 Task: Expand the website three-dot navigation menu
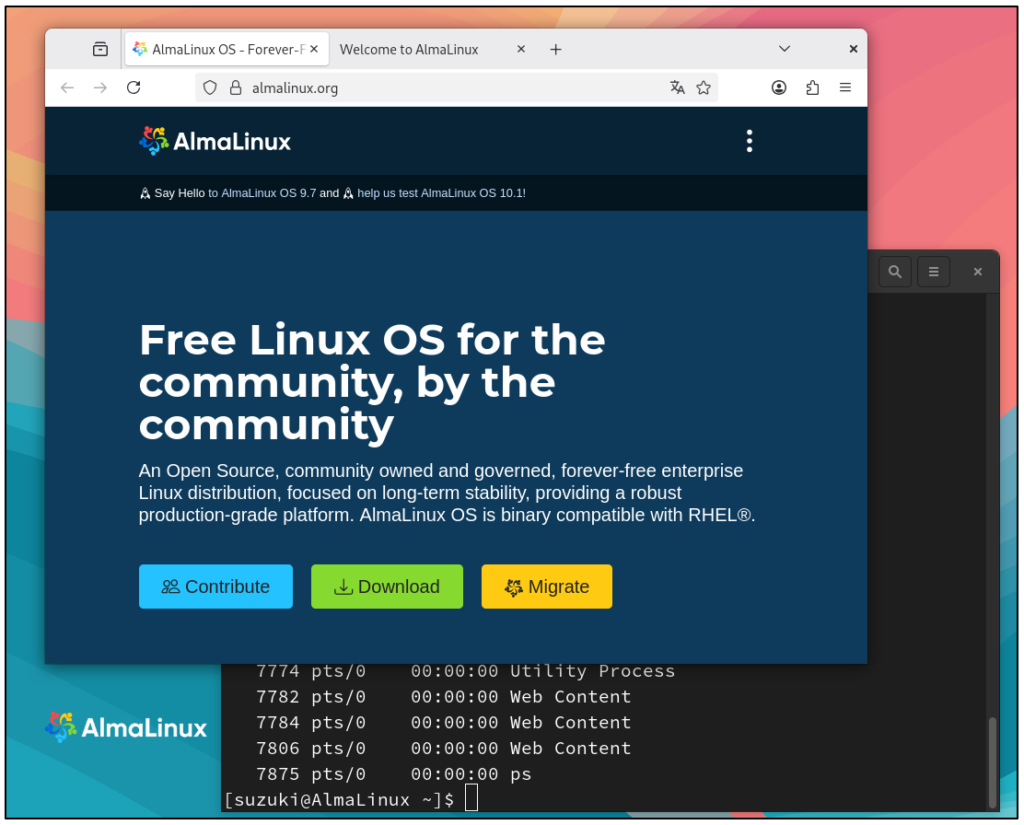(749, 141)
